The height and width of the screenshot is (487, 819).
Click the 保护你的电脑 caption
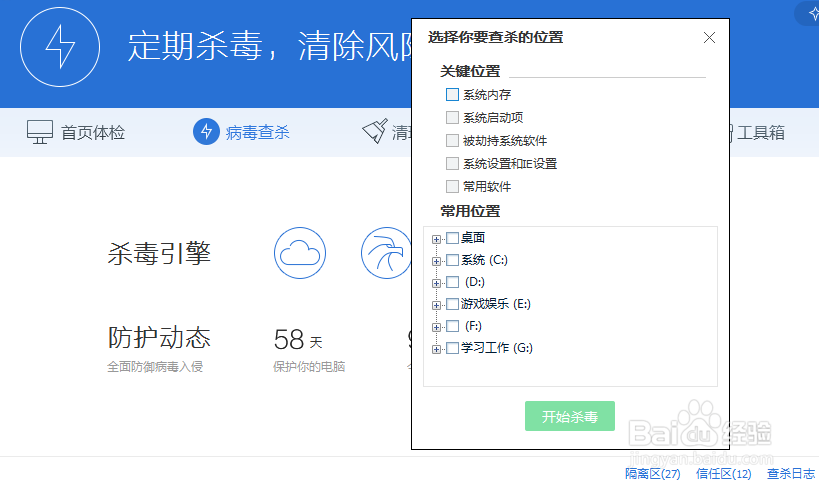[309, 367]
